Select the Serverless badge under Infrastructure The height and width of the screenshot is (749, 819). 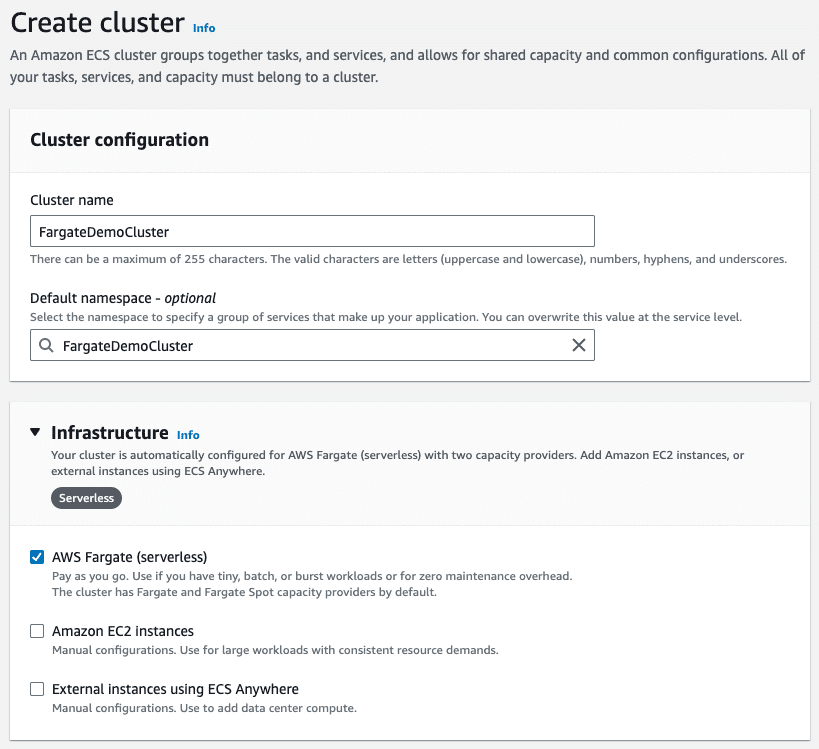click(86, 497)
